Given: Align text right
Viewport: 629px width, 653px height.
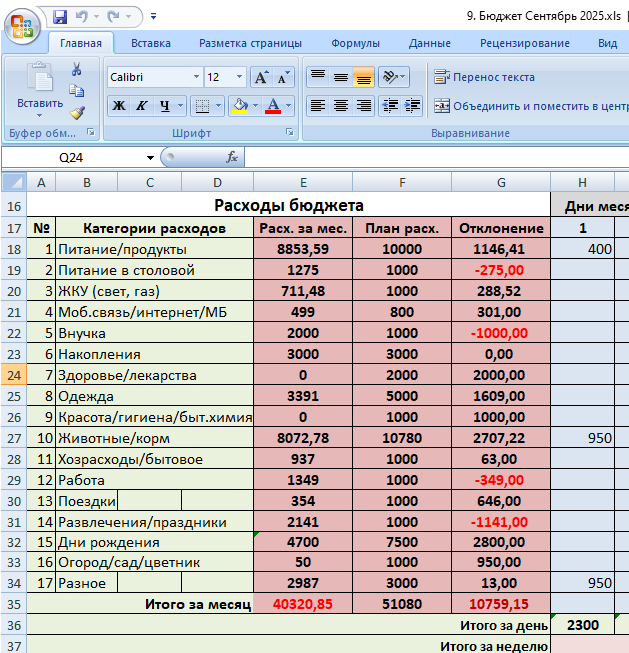Looking at the screenshot, I should click(x=364, y=106).
